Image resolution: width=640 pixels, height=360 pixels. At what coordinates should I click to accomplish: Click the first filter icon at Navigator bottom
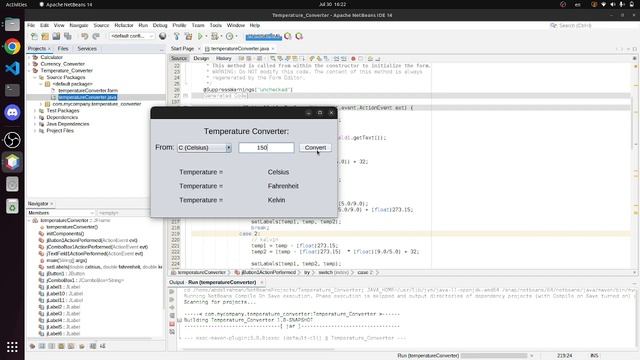tap(32, 346)
